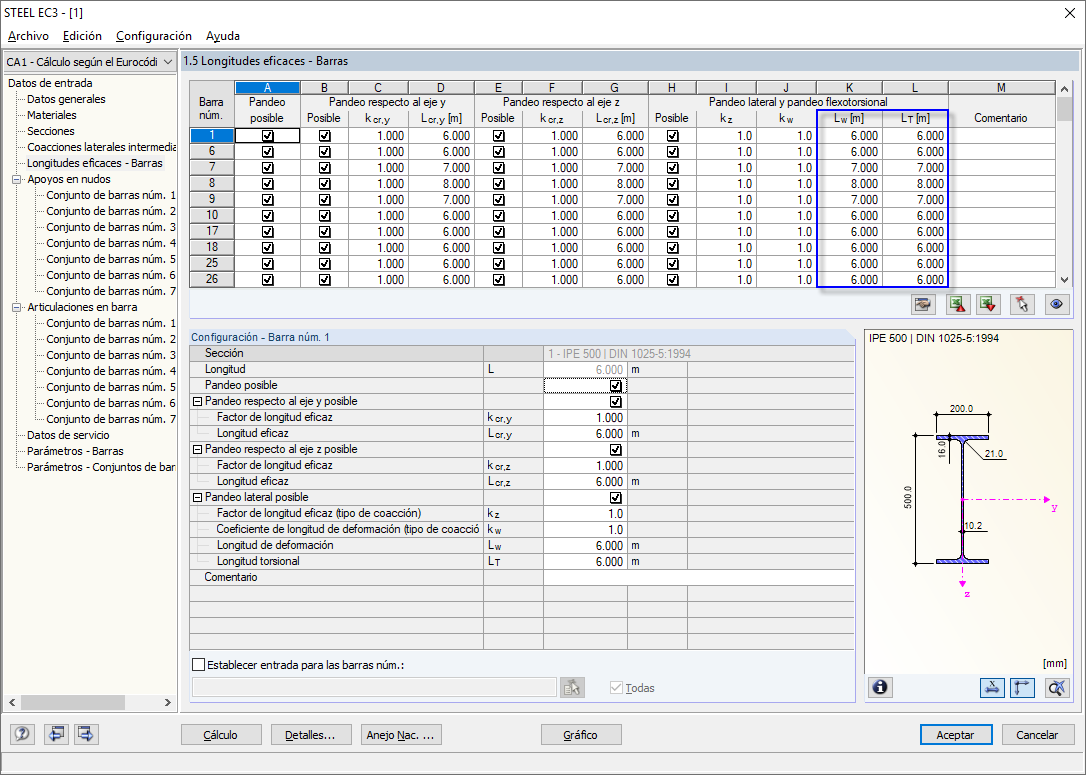Click the Excel export icon with red up arrow
The width and height of the screenshot is (1086, 775).
[957, 304]
